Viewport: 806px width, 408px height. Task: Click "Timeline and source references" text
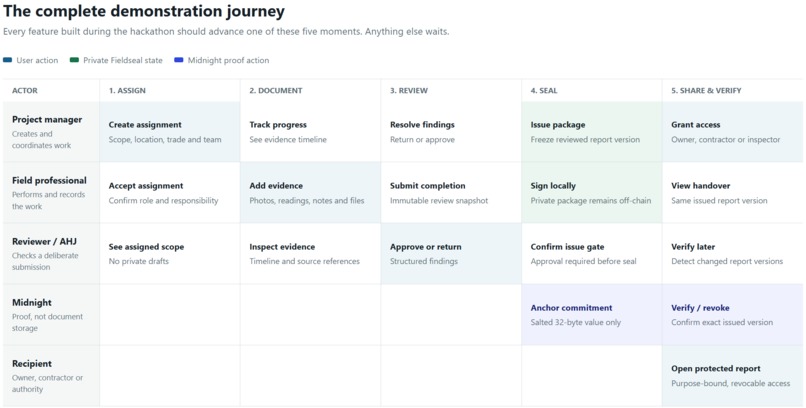coord(304,261)
